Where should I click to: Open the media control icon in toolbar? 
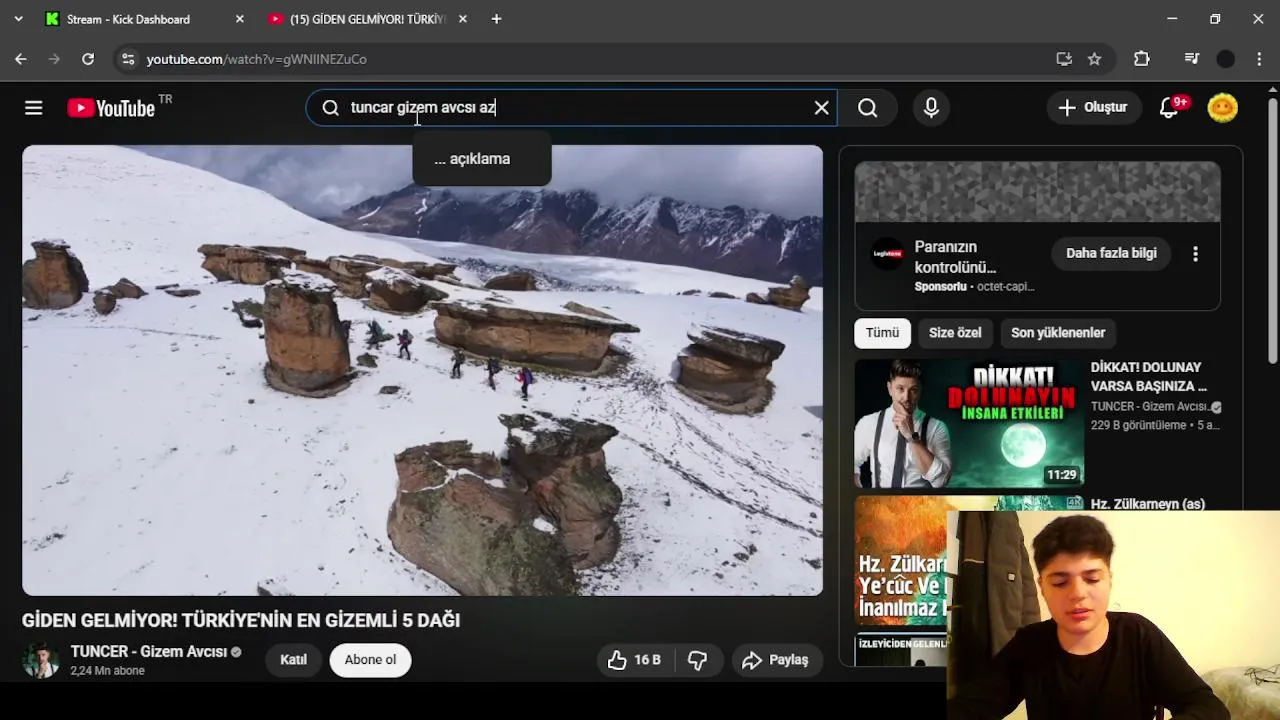pos(1191,59)
